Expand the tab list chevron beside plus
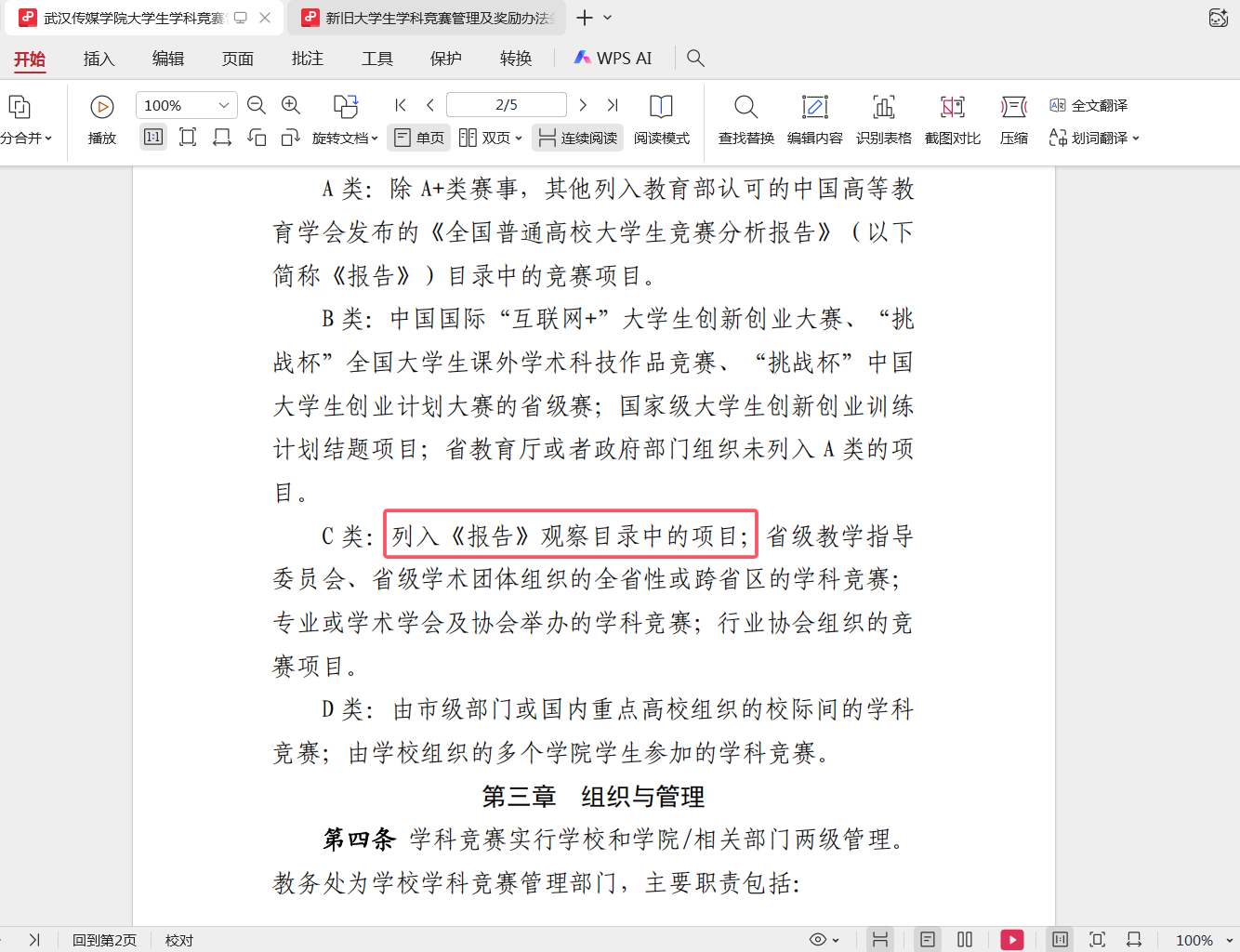The image size is (1240, 952). pyautogui.click(x=608, y=18)
